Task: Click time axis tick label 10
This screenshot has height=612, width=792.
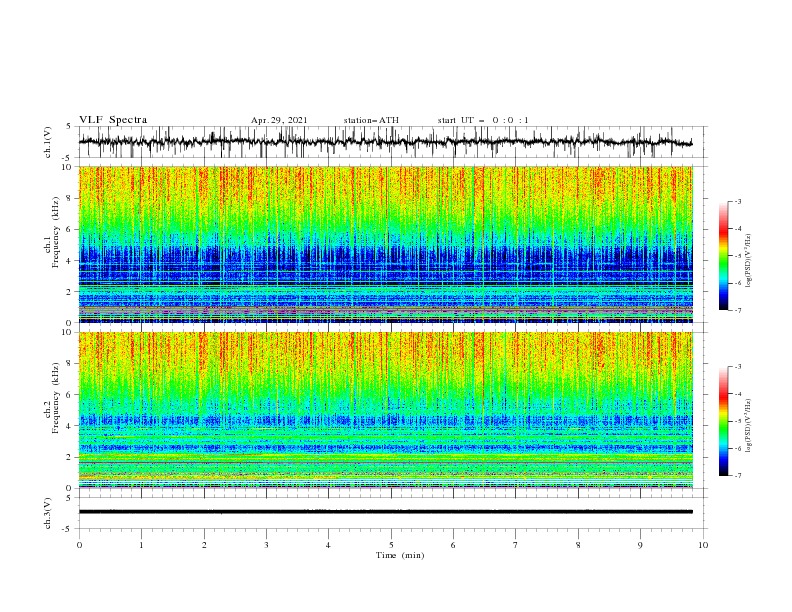Action: [x=703, y=545]
